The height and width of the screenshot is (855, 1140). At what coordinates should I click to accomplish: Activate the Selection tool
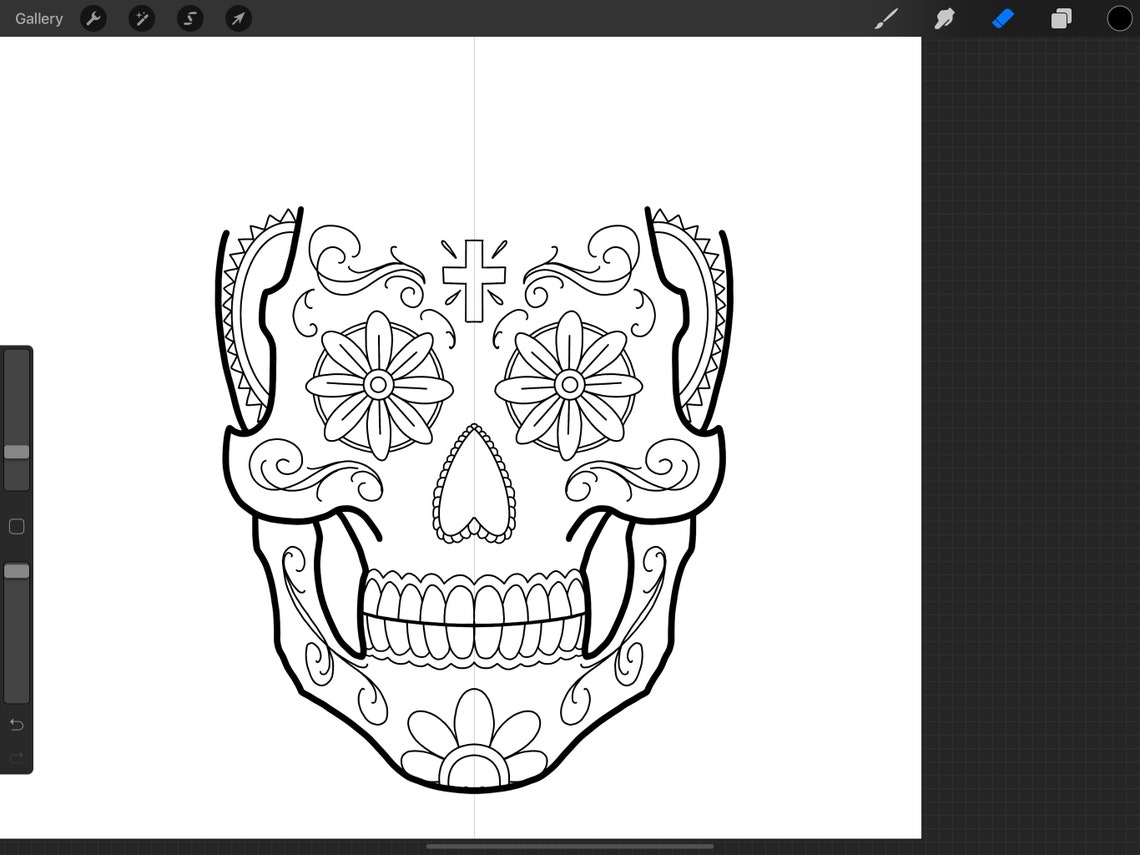pos(189,18)
